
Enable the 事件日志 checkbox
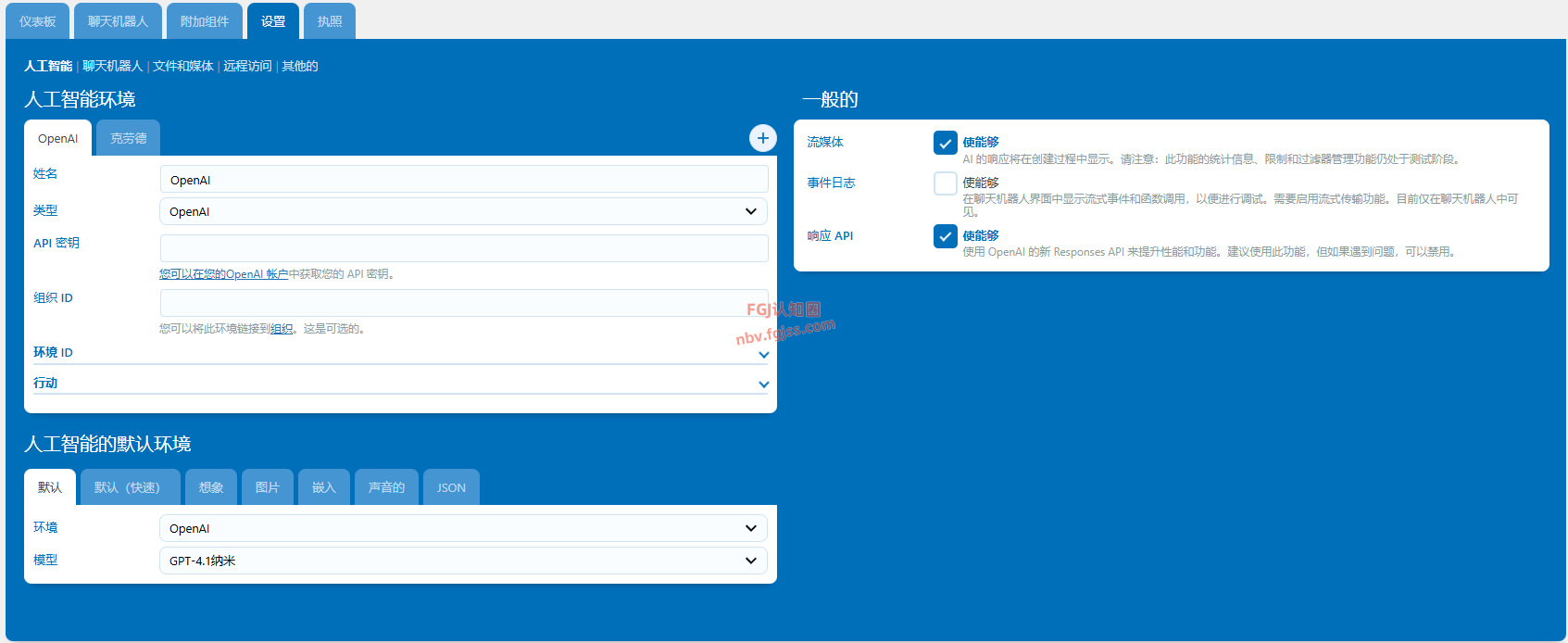(945, 183)
